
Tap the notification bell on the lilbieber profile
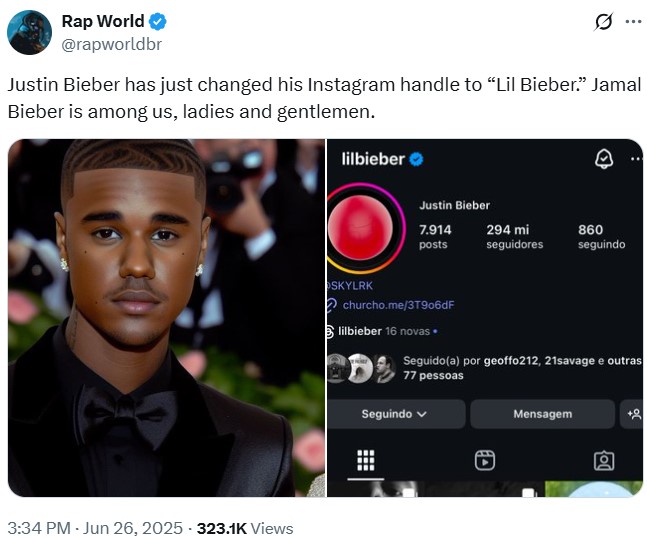(603, 159)
